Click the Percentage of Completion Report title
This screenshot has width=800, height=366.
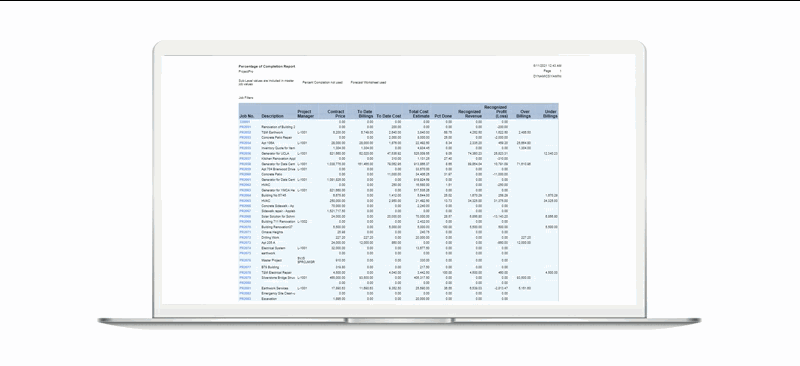pyautogui.click(x=267, y=66)
